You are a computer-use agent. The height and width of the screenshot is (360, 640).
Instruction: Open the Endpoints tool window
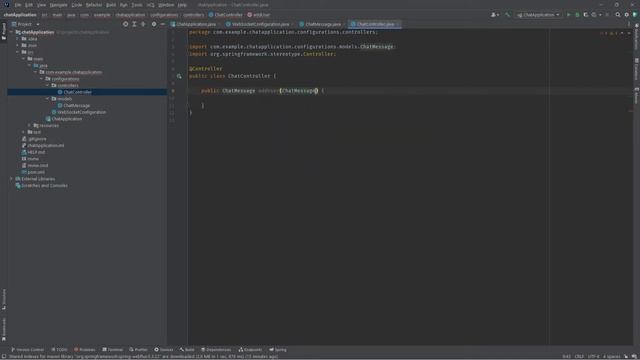[x=250, y=350]
